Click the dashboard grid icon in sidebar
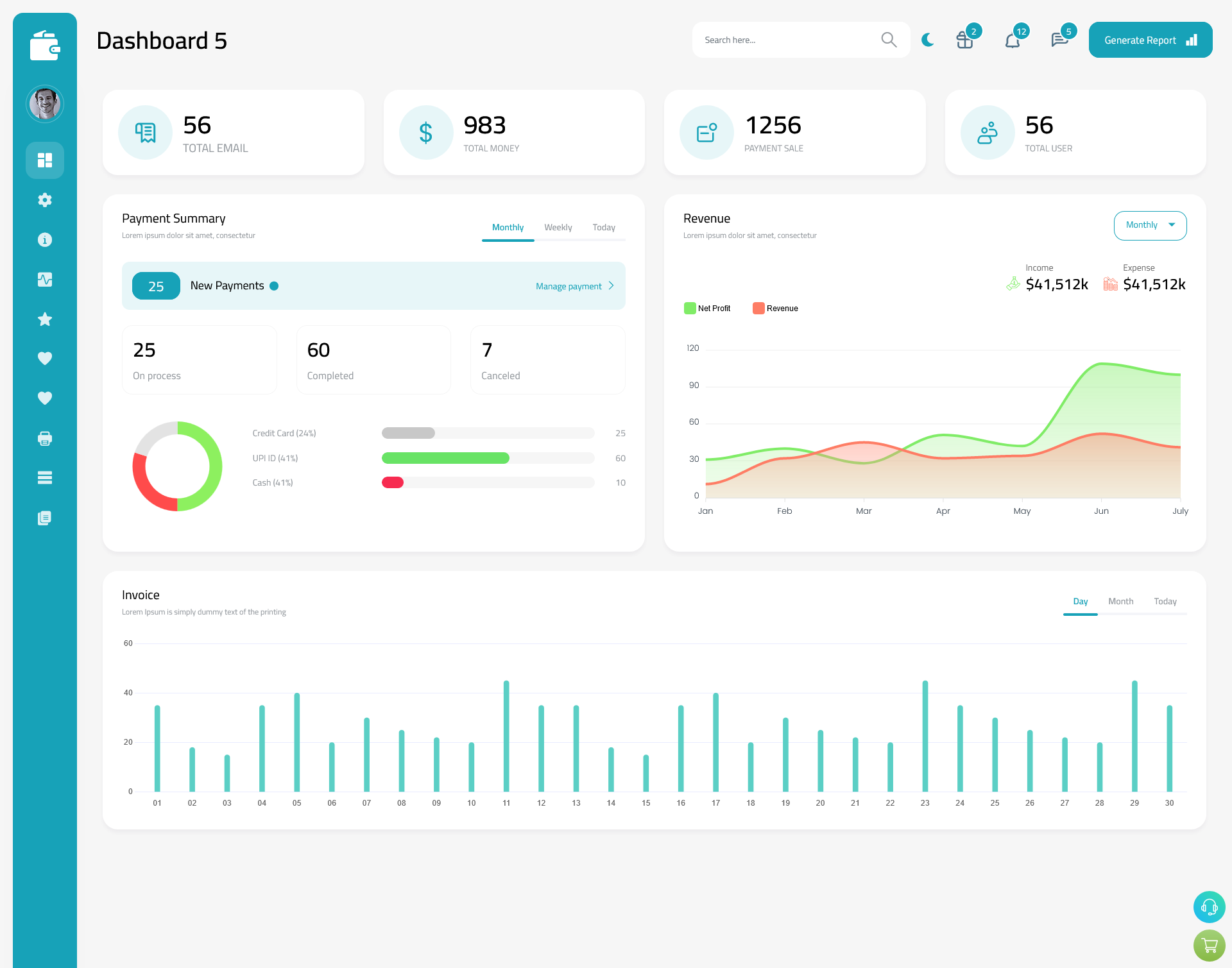Viewport: 1232px width, 968px height. [x=44, y=159]
